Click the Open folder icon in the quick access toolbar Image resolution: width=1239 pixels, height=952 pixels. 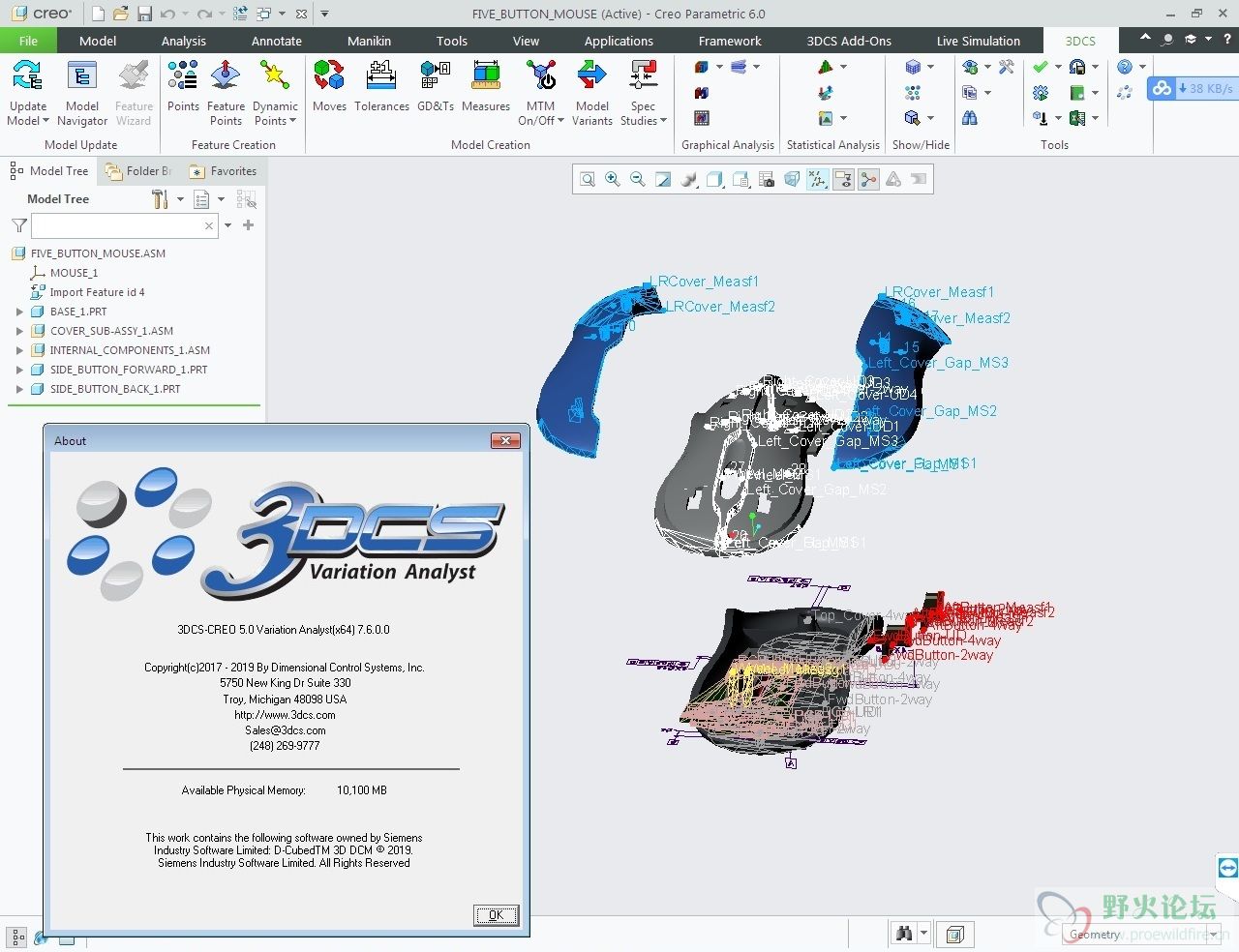pyautogui.click(x=121, y=14)
